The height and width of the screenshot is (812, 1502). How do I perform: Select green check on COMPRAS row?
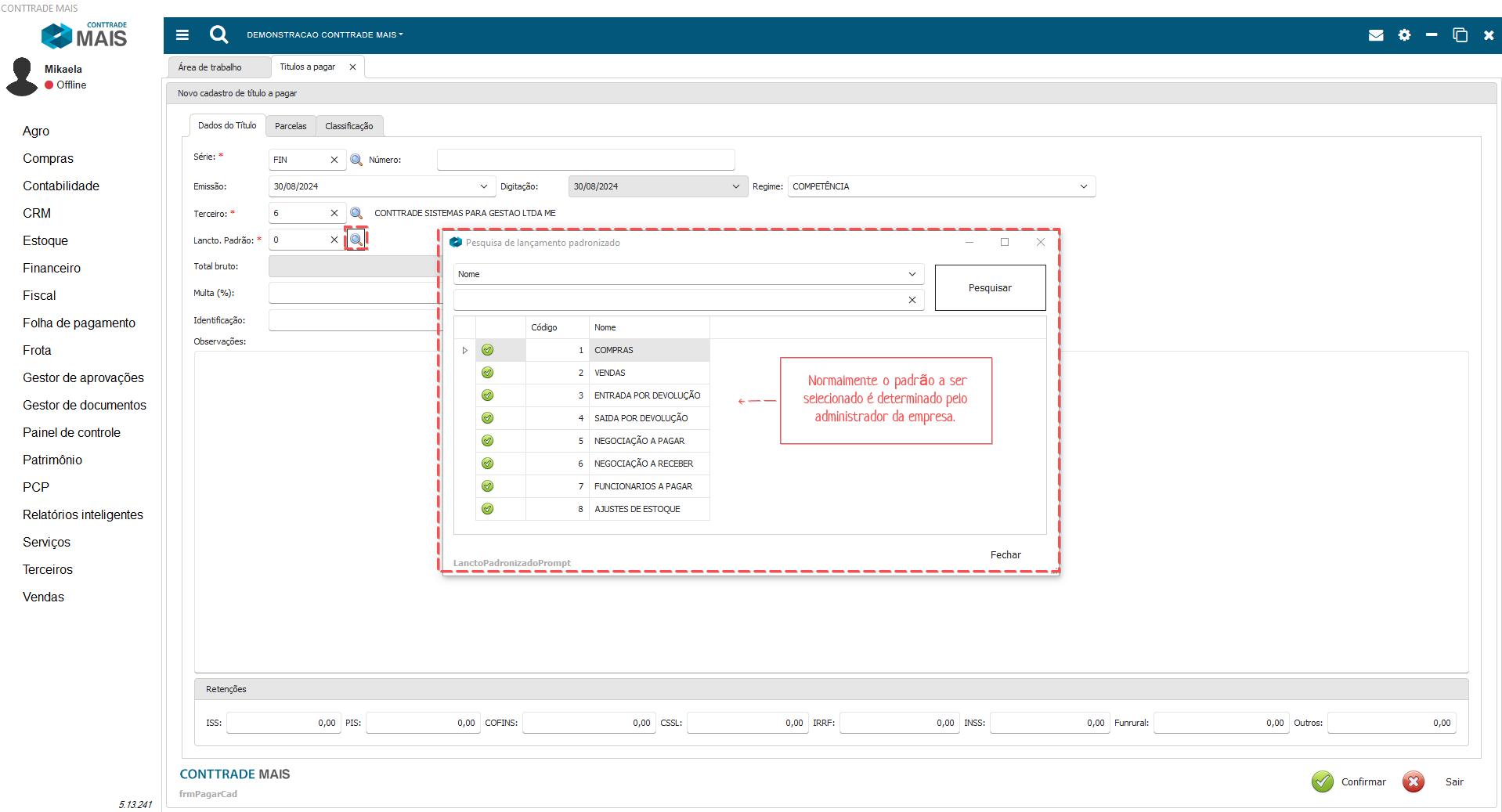click(x=487, y=350)
